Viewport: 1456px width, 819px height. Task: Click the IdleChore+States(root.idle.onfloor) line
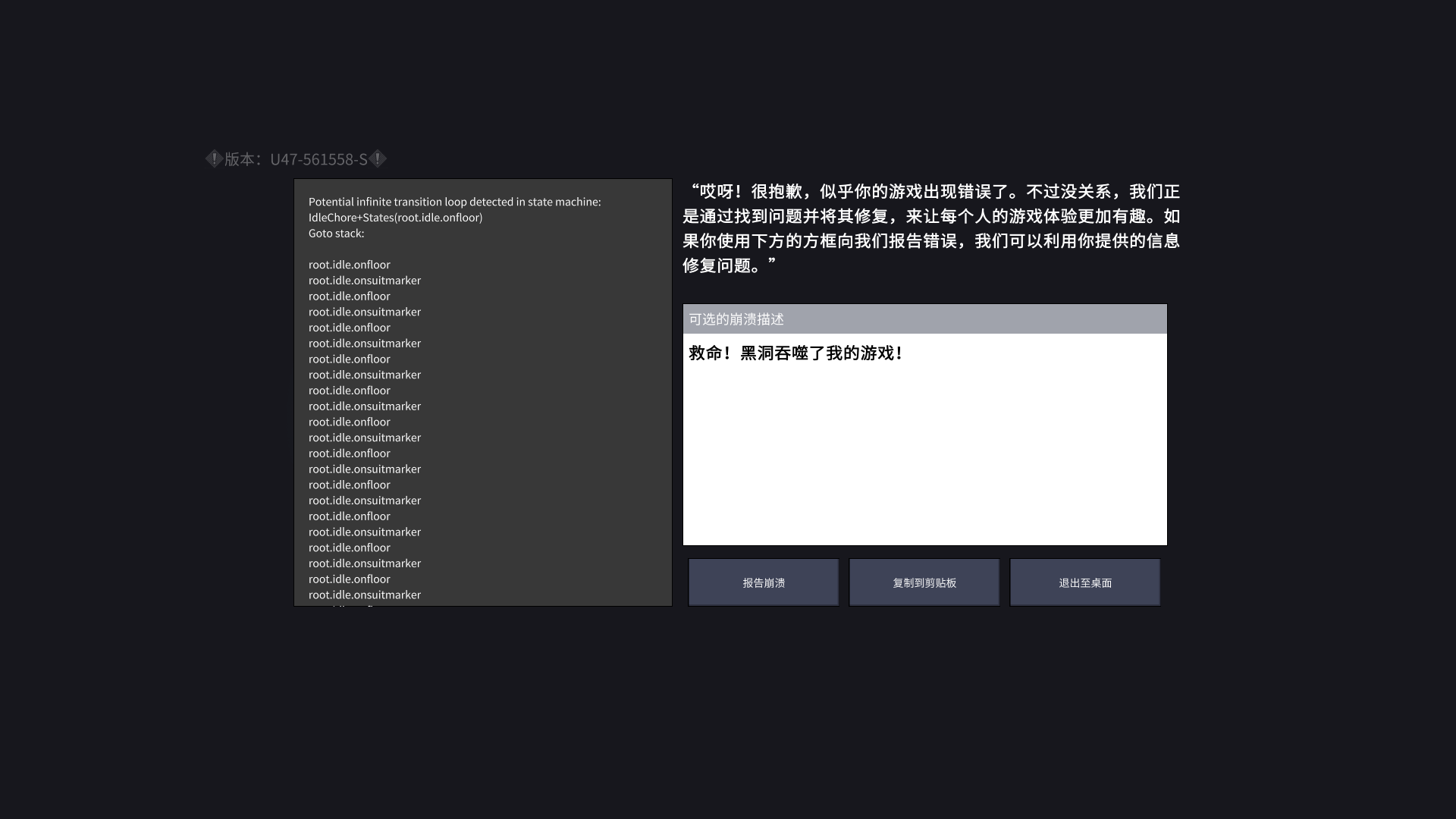395,218
